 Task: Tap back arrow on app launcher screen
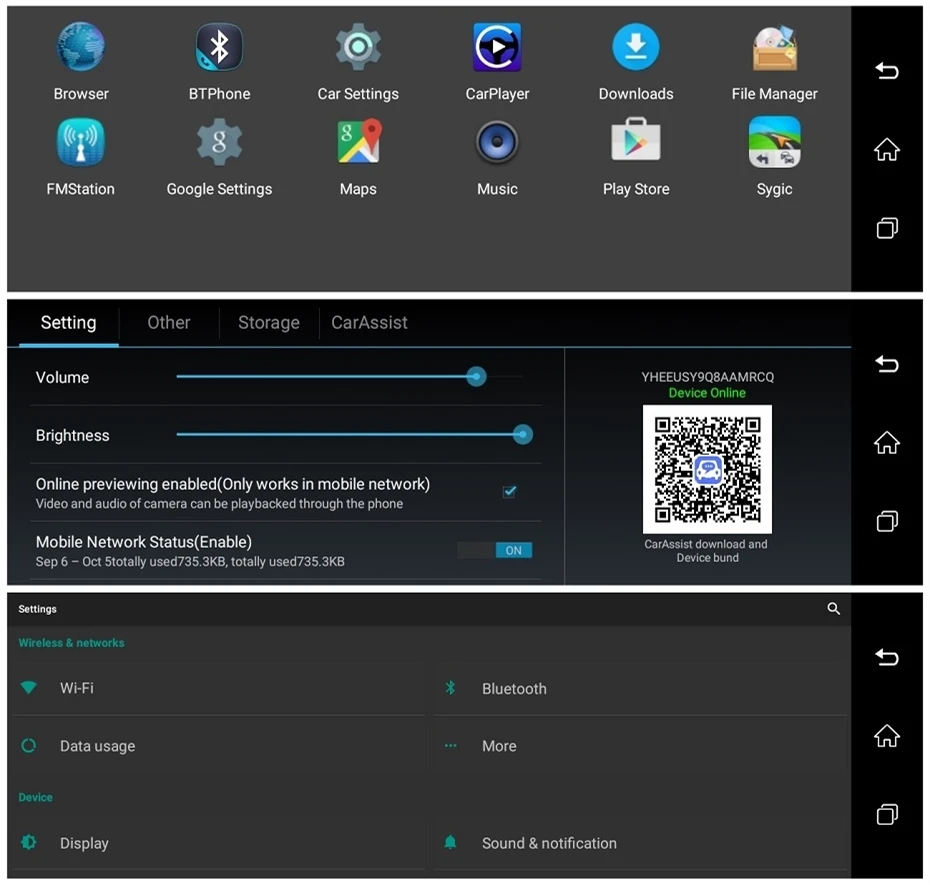point(887,71)
